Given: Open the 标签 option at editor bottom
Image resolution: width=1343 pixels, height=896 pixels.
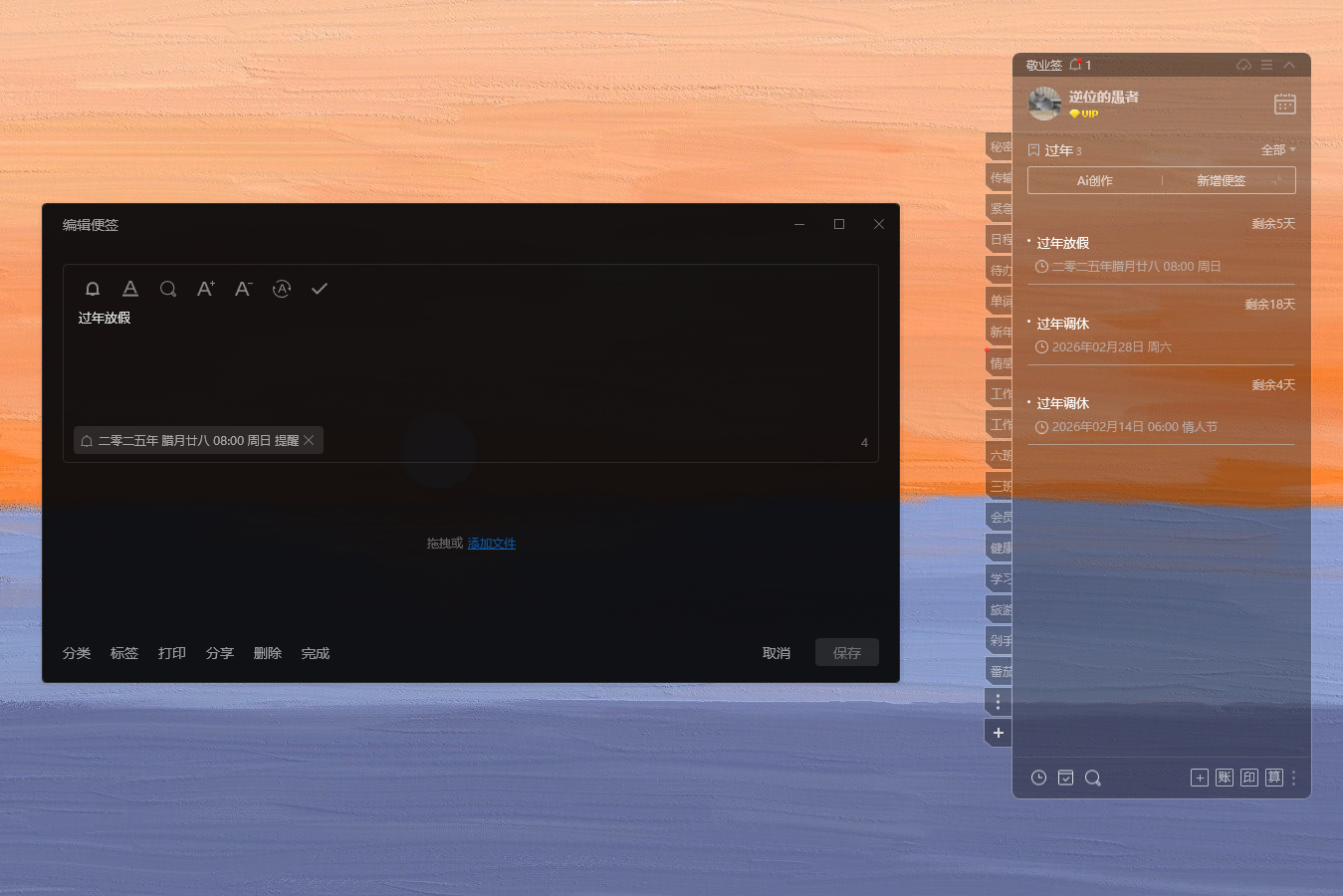Looking at the screenshot, I should click(x=124, y=653).
